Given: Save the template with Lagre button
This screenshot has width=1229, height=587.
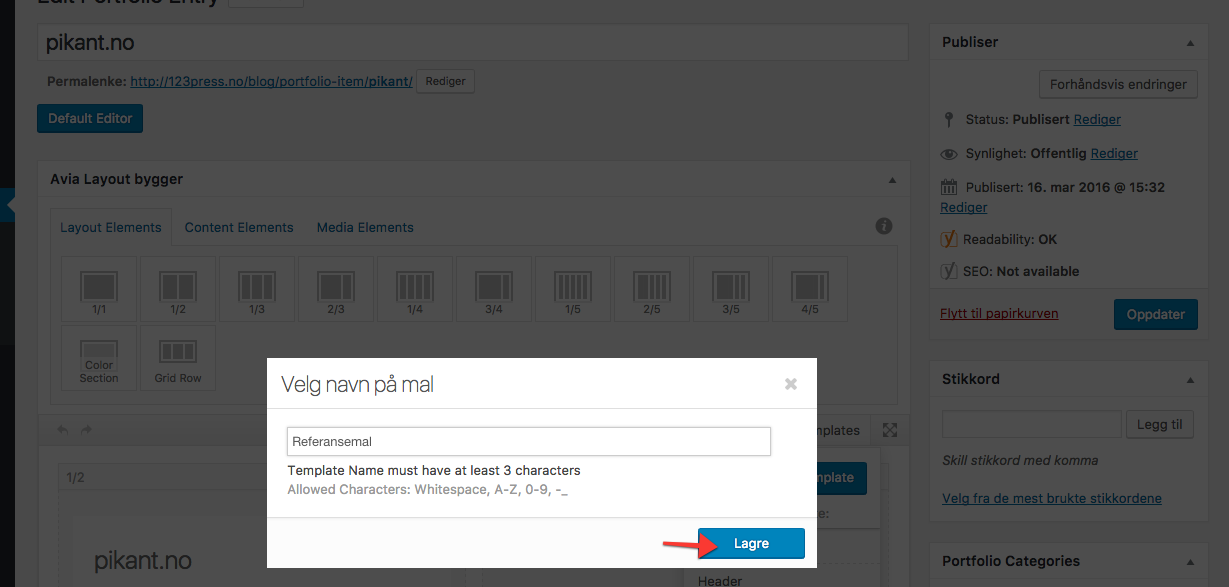Looking at the screenshot, I should coord(751,543).
